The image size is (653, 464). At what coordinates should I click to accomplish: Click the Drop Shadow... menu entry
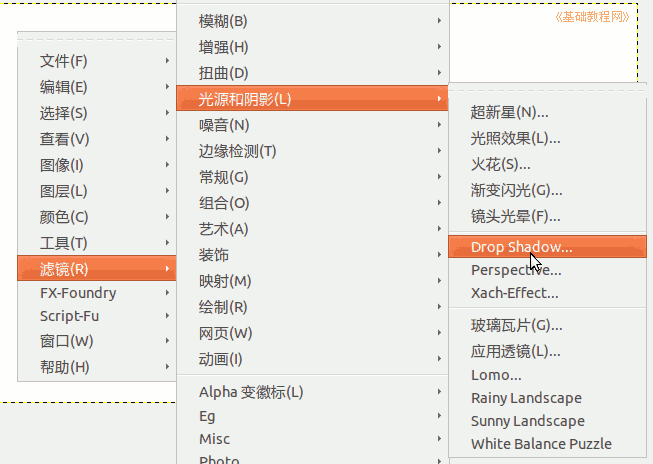click(547, 247)
